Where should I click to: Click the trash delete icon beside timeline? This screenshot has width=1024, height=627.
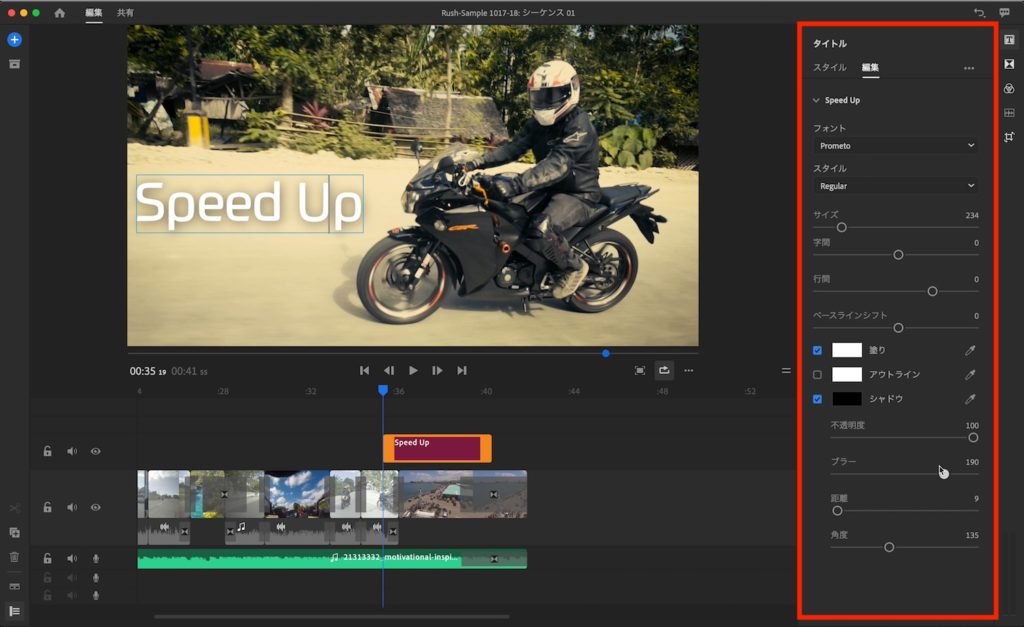[x=14, y=557]
